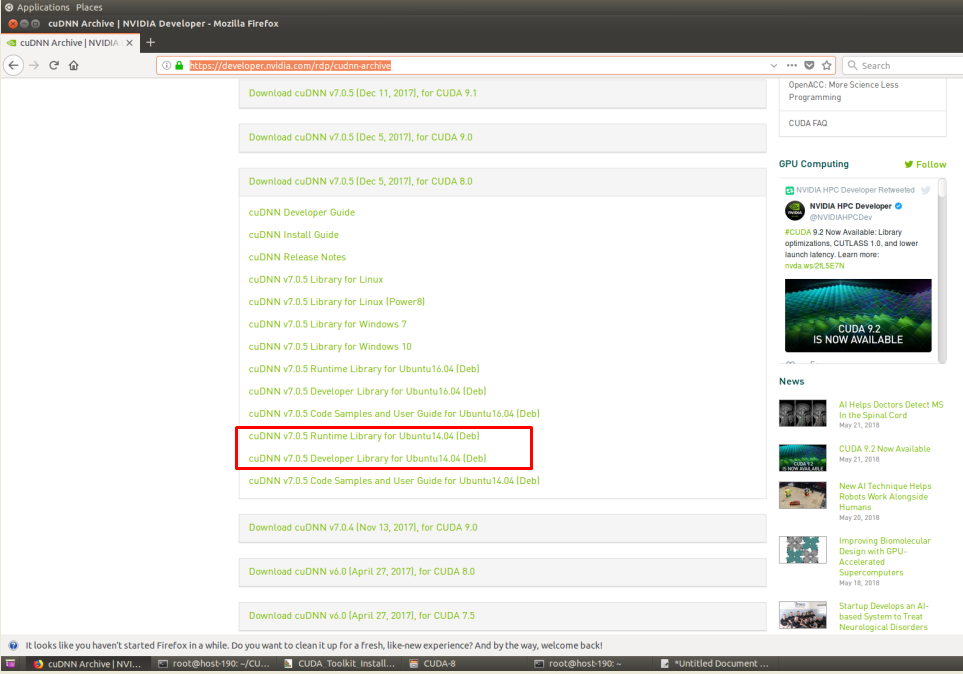
Task: Open AI Helps Doctors news thumbnail
Action: click(x=802, y=413)
